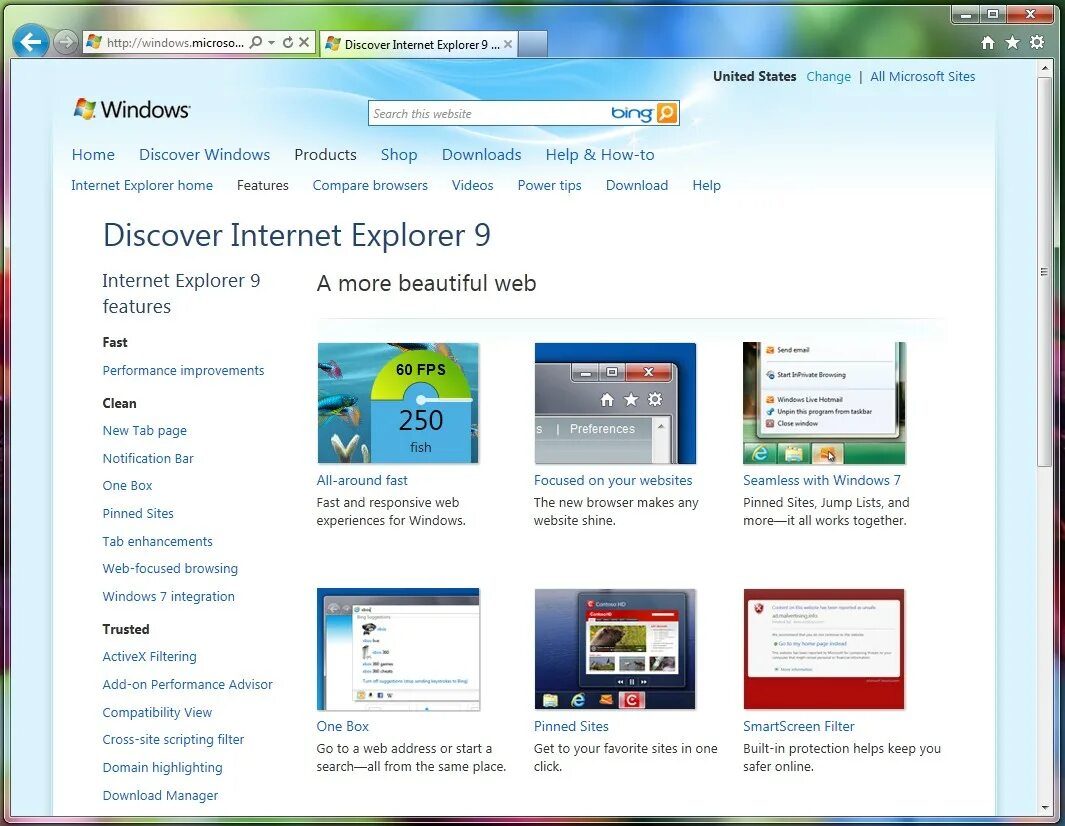Click the Windows 7 jump list thumbnail
This screenshot has height=826, width=1065.
tap(824, 403)
